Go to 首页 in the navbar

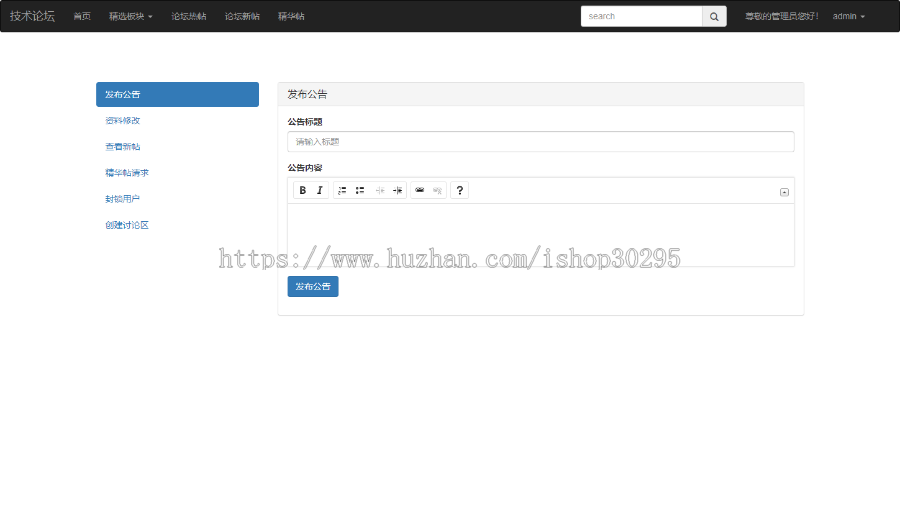82,17
